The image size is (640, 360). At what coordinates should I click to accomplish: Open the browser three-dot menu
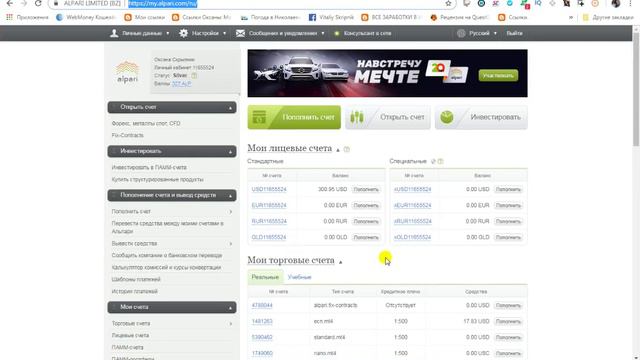(x=630, y=3)
